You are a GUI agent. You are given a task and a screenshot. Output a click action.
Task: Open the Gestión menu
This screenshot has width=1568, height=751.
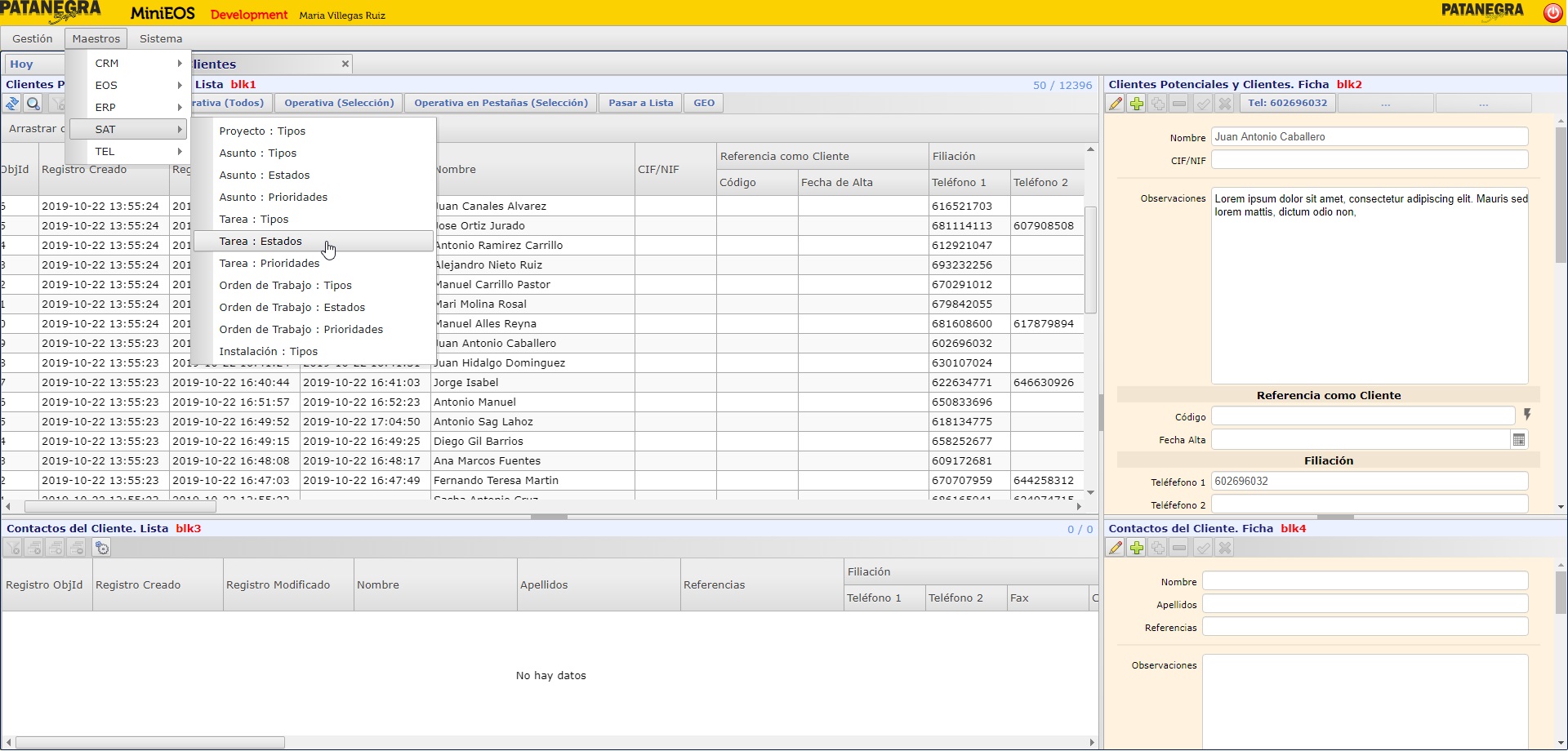[33, 38]
